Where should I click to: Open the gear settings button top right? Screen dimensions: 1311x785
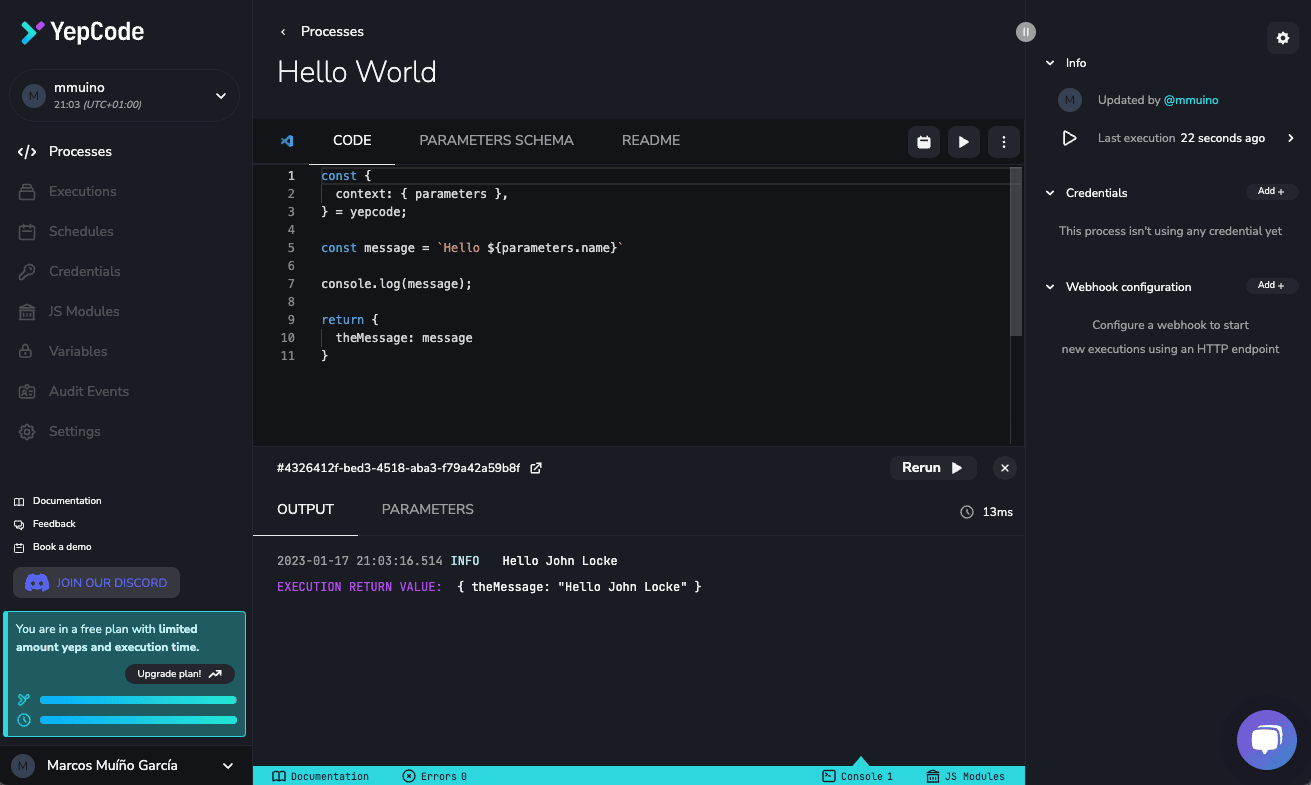(1284, 38)
